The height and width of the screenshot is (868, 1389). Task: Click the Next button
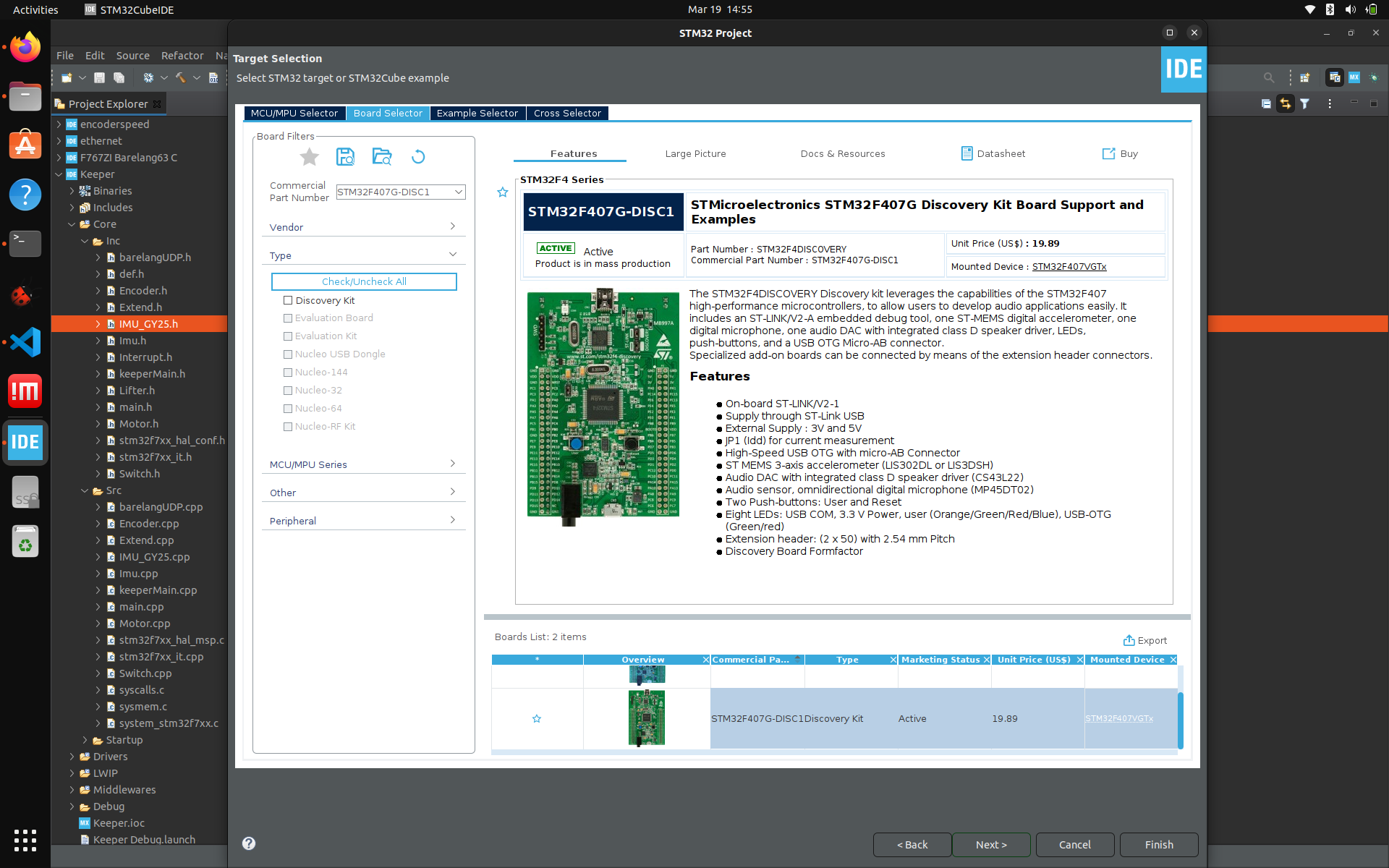tap(991, 844)
